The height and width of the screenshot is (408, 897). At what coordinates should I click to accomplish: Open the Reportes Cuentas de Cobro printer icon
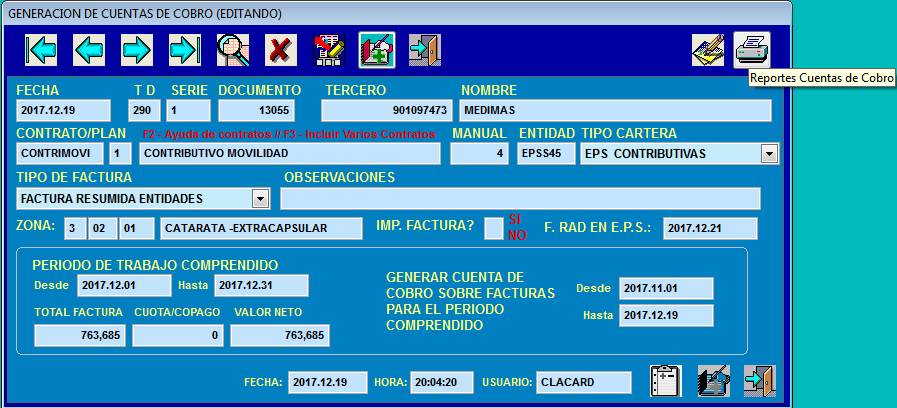click(x=752, y=50)
